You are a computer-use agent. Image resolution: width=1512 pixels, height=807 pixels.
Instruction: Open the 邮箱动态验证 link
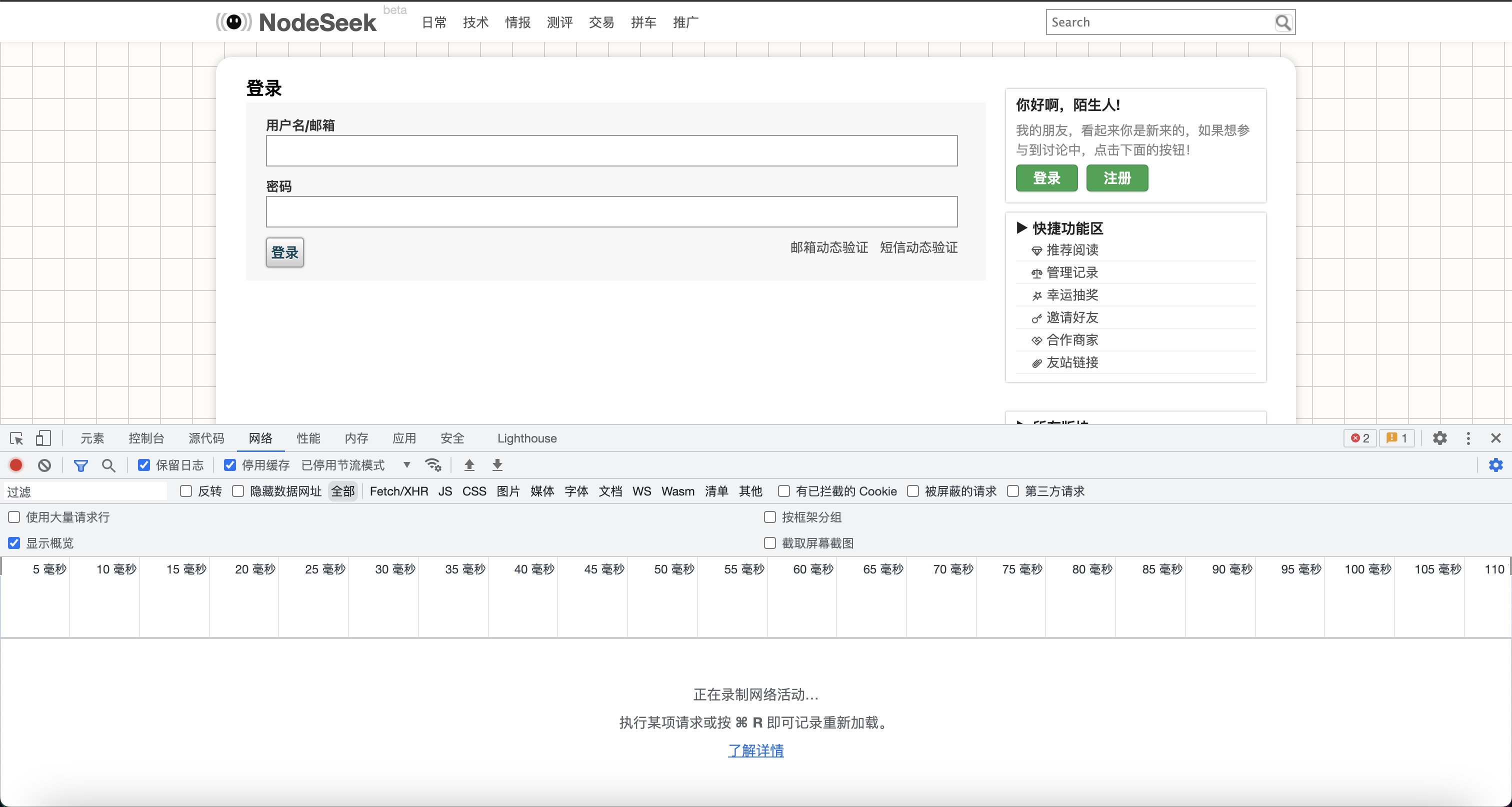[x=829, y=247]
